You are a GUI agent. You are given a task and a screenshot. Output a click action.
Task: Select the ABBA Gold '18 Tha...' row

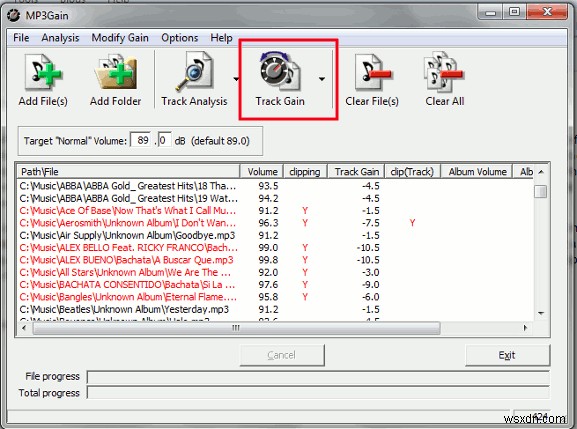[276, 186]
